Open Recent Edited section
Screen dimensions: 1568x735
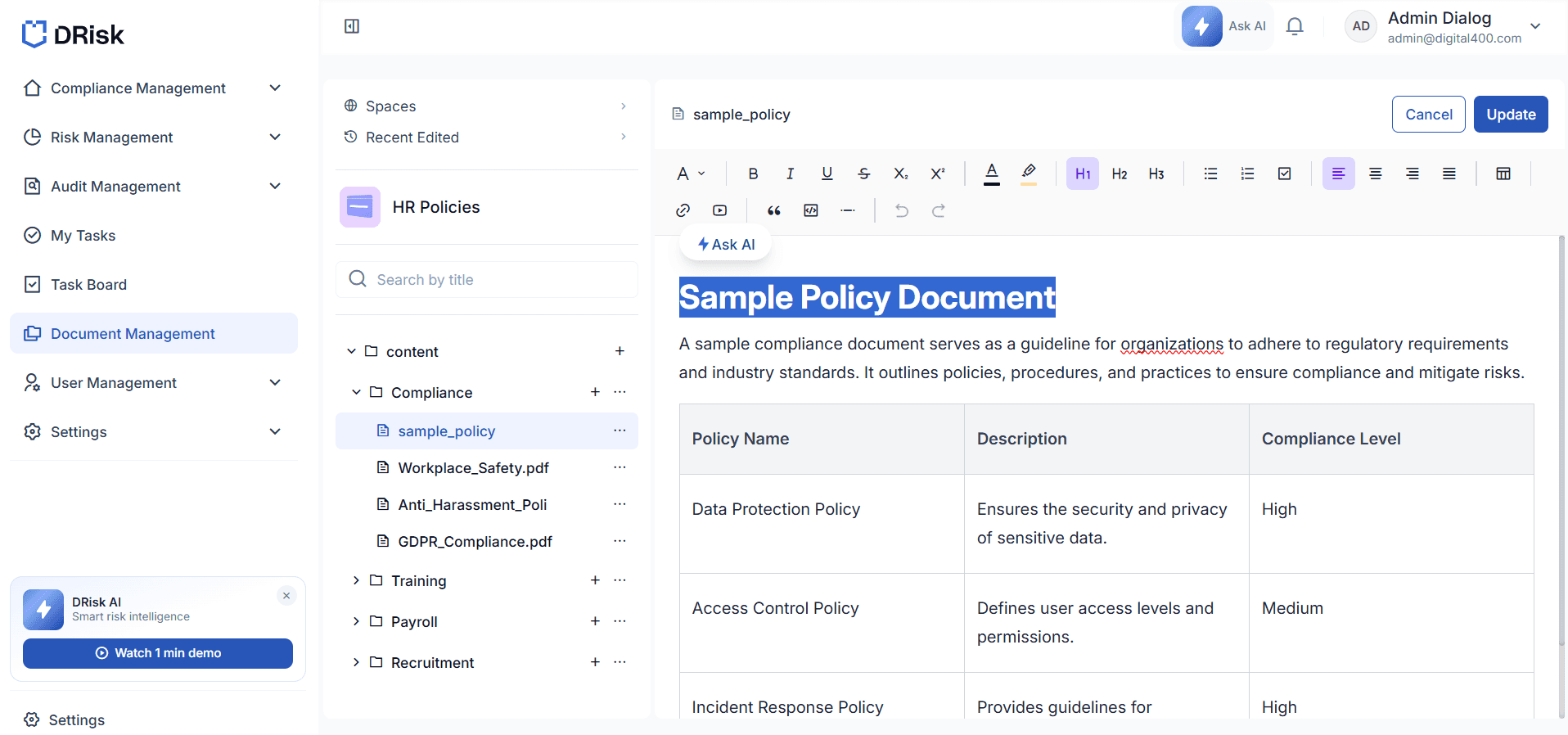[x=486, y=138]
